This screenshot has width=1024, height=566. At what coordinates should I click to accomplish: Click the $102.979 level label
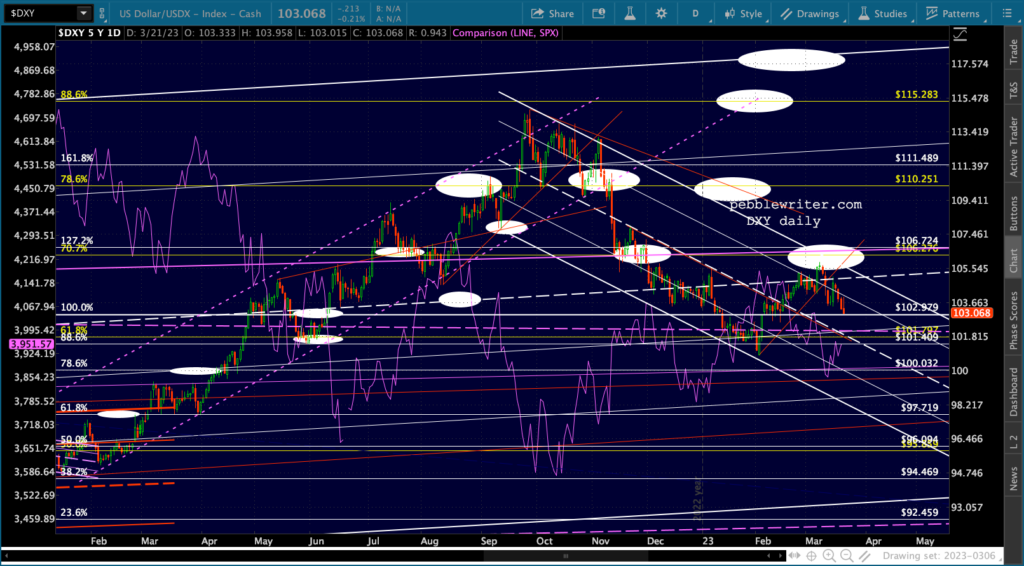[x=916, y=307]
